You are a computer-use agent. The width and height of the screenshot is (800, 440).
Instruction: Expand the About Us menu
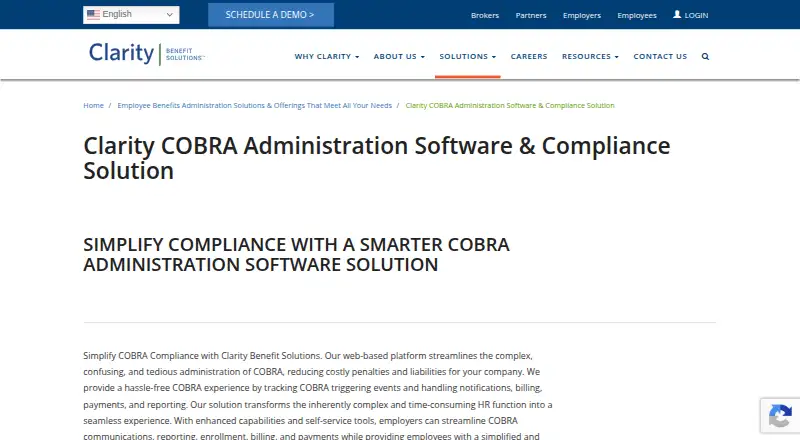(399, 57)
